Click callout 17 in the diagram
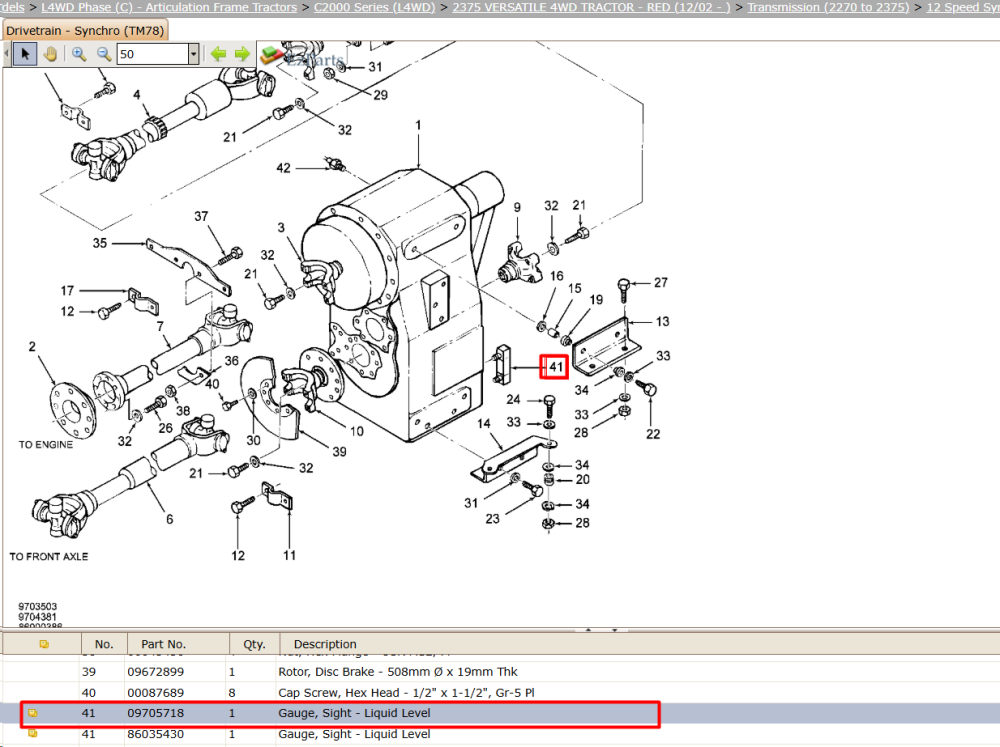 point(67,290)
